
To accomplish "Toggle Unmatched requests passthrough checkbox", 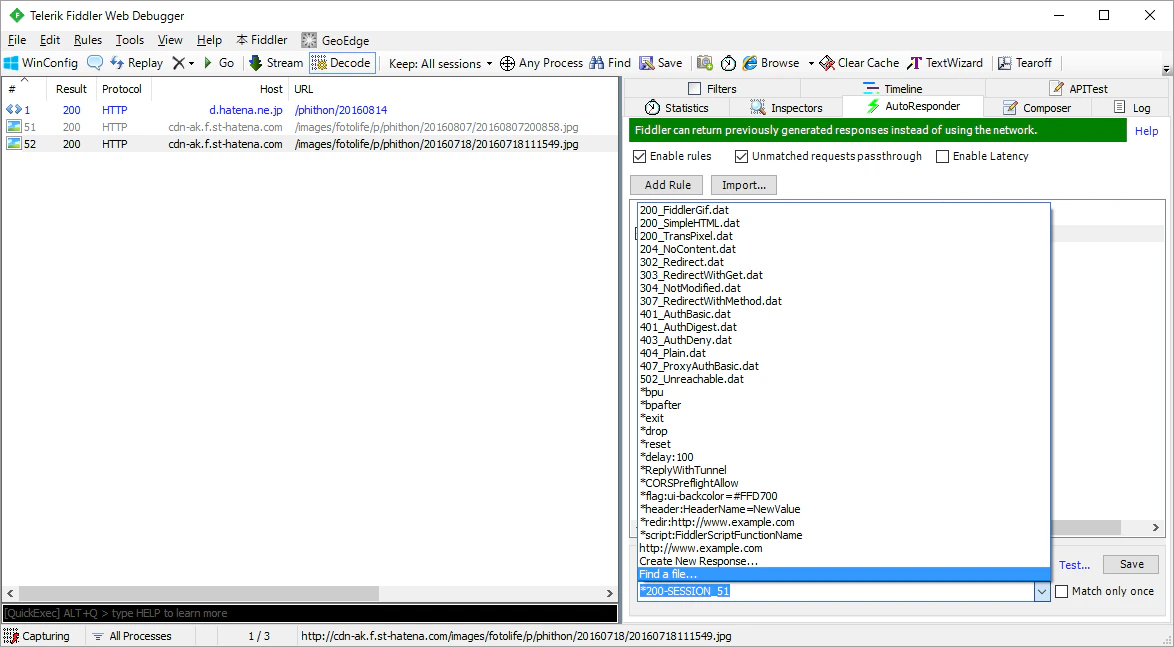I will pos(741,157).
